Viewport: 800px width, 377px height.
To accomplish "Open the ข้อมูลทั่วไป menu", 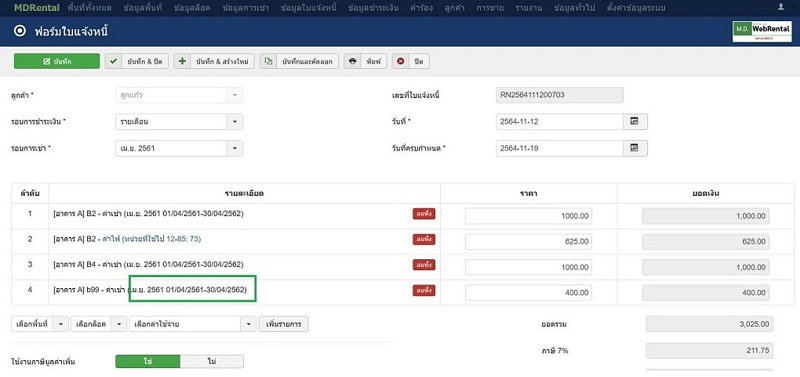I will coord(574,8).
